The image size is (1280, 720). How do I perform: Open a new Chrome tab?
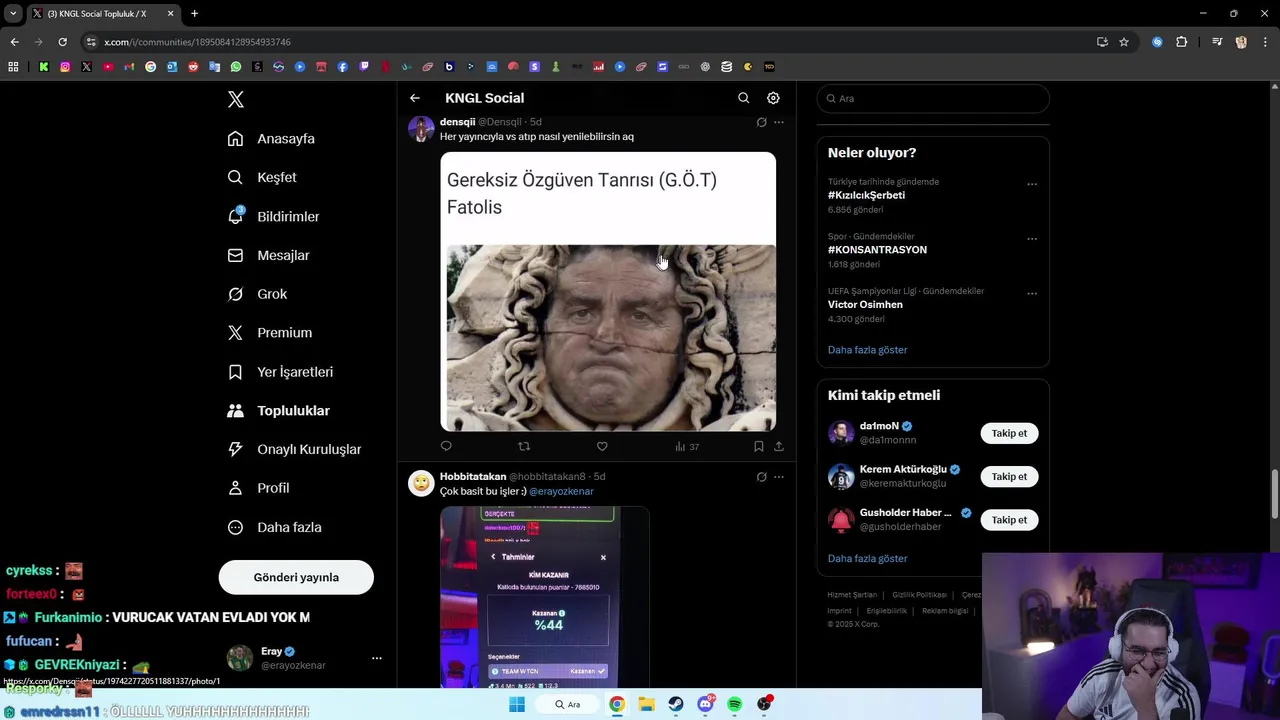(x=194, y=14)
